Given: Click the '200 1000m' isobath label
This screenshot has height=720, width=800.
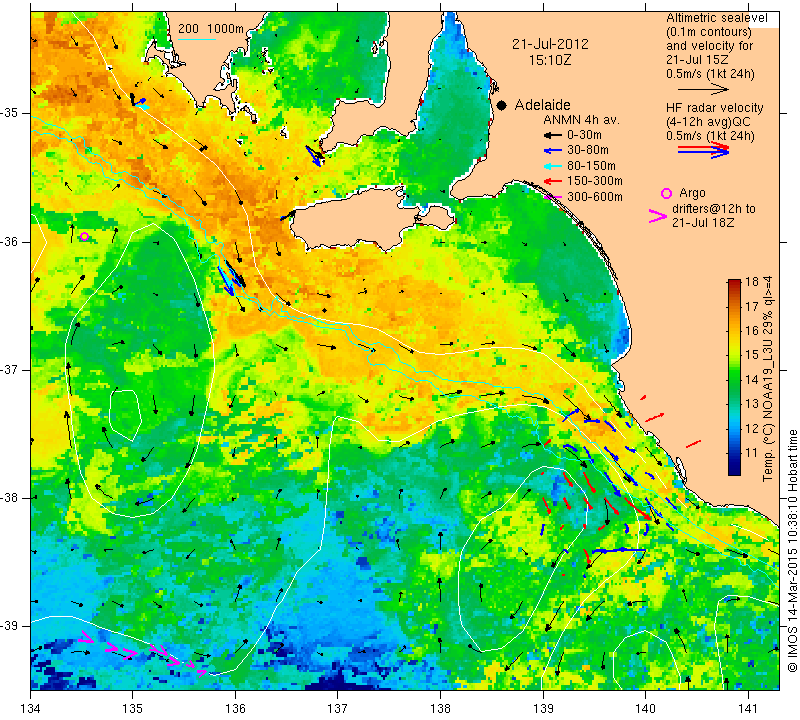Looking at the screenshot, I should (x=211, y=29).
